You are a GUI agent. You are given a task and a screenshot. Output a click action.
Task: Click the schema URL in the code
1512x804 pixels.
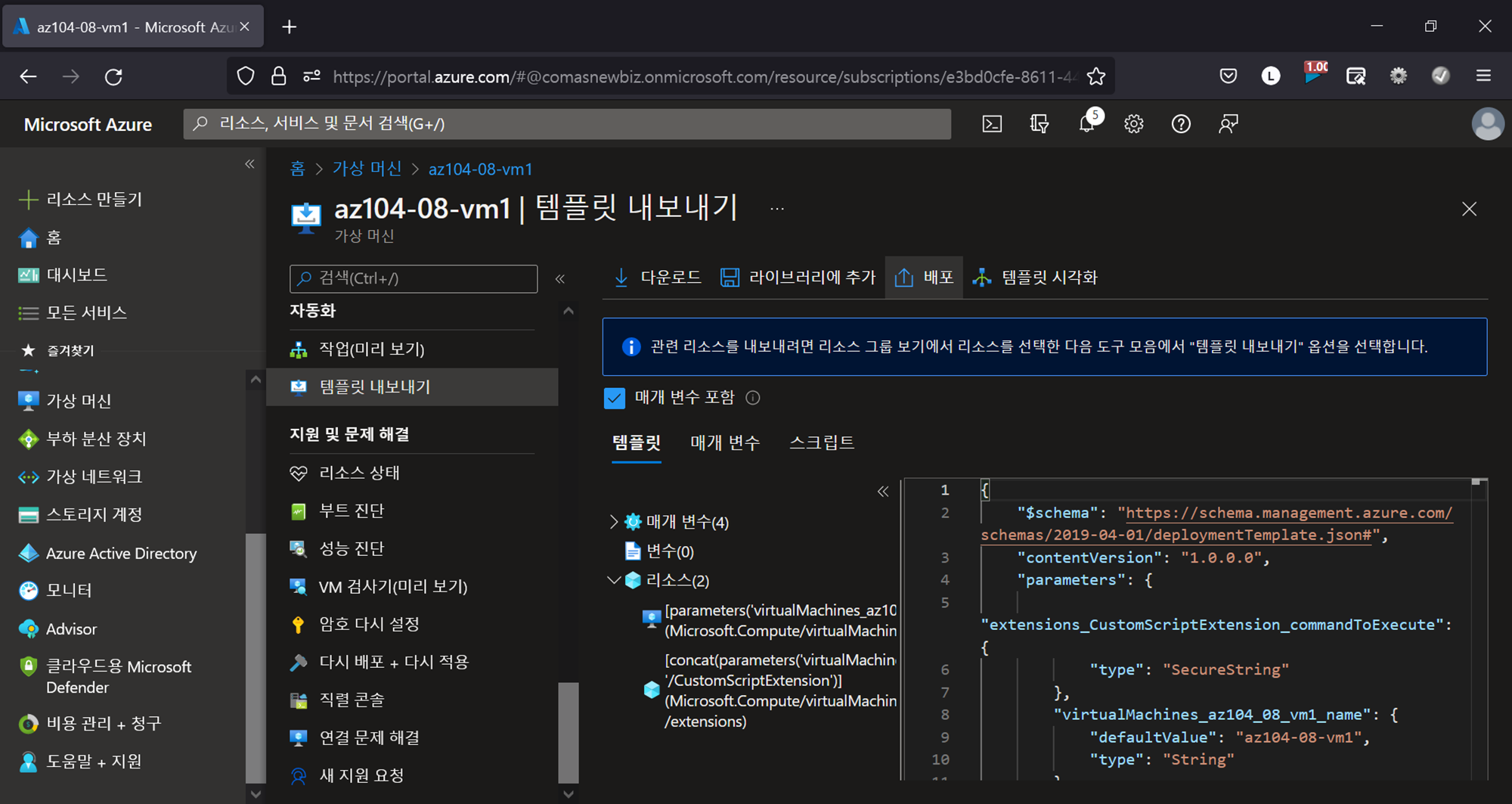click(x=1216, y=524)
